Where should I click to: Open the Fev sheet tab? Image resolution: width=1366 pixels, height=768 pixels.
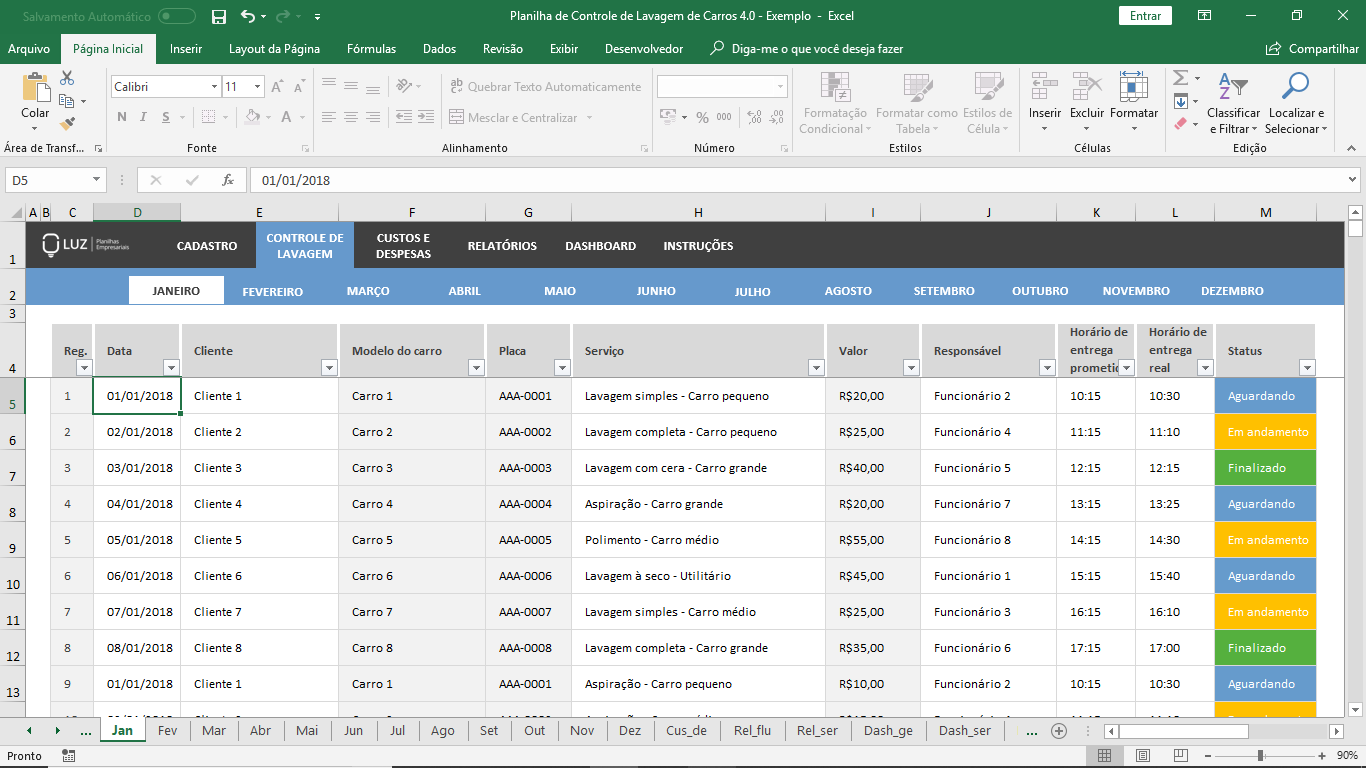168,731
